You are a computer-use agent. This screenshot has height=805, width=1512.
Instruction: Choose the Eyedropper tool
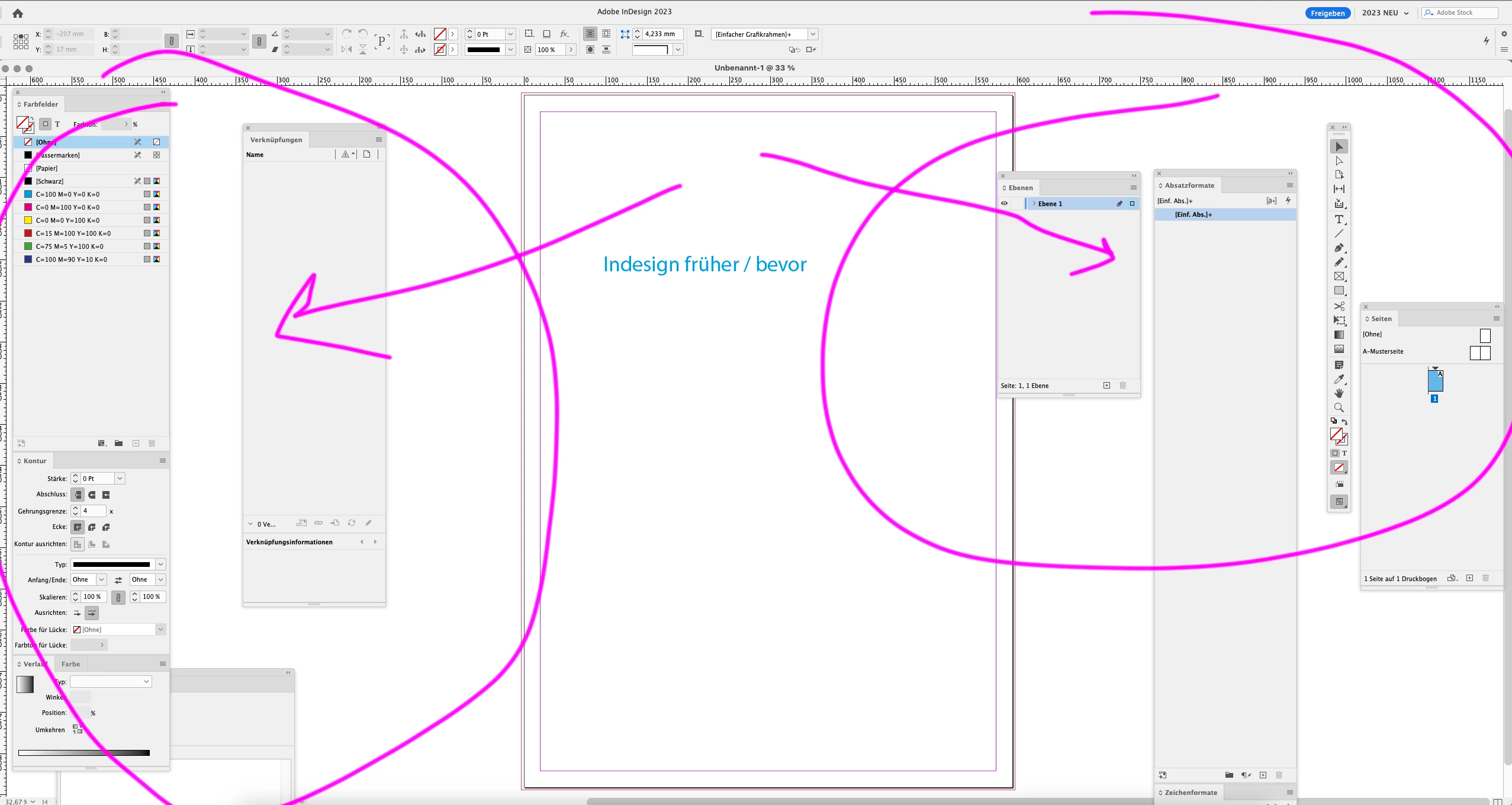click(1339, 379)
